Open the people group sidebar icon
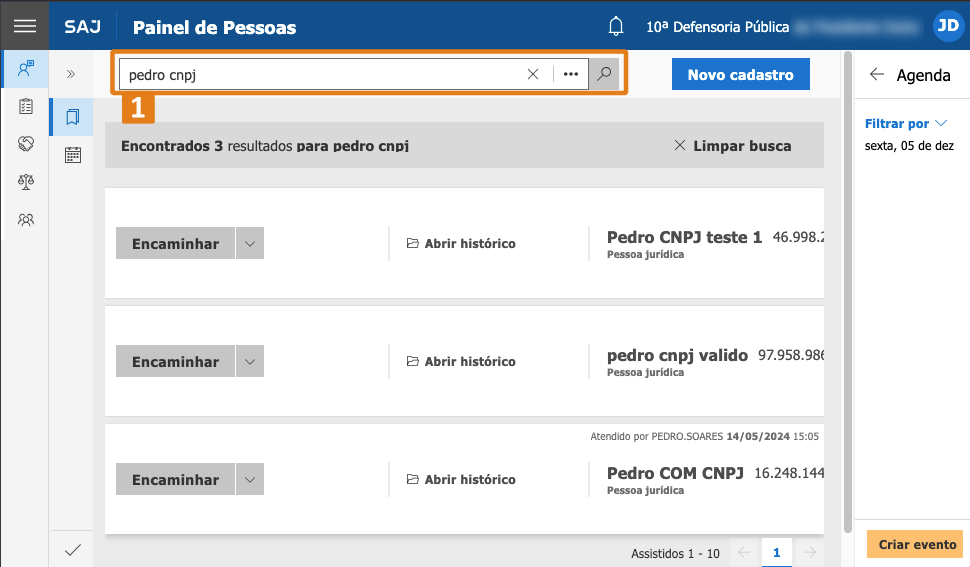Image resolution: width=970 pixels, height=567 pixels. coord(26,219)
